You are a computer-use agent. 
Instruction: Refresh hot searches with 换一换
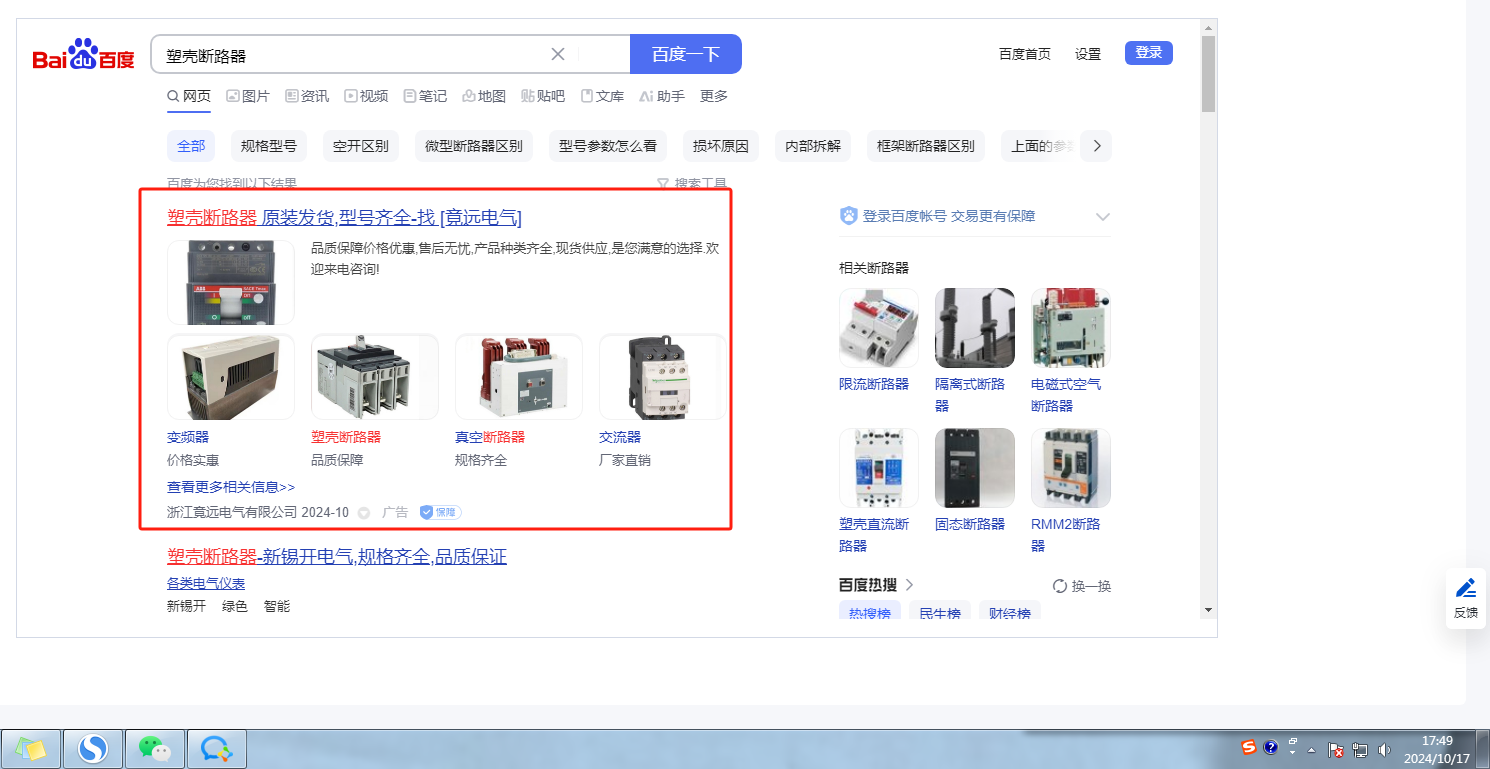1082,586
